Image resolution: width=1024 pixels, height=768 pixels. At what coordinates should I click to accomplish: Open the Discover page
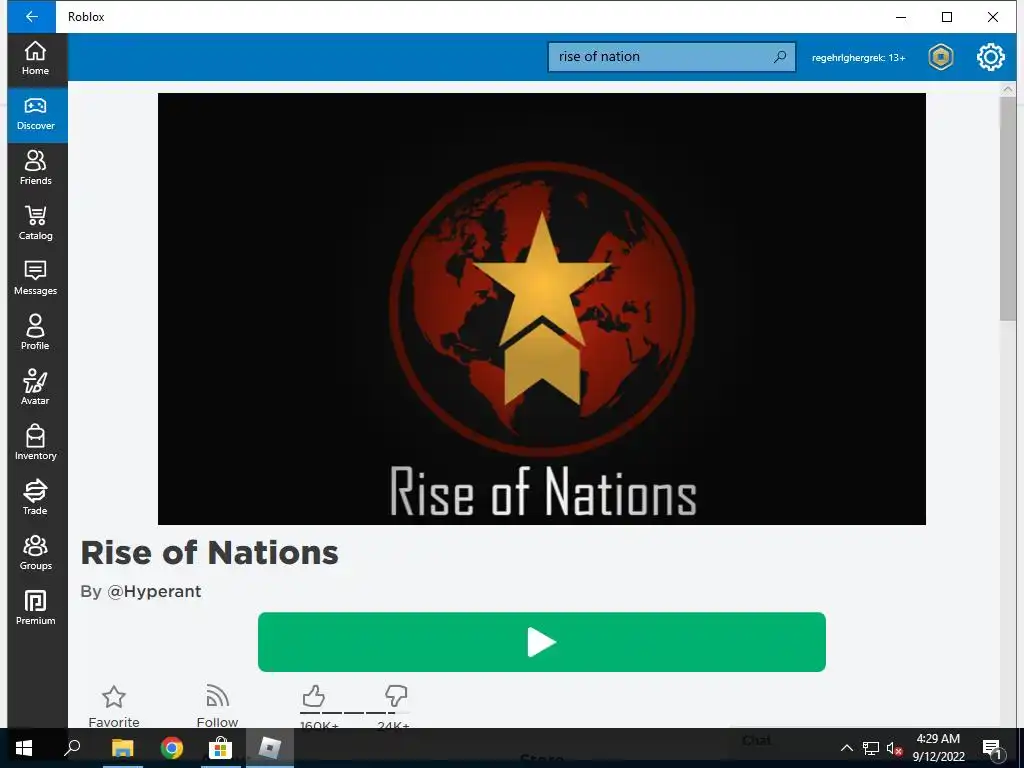coord(36,114)
